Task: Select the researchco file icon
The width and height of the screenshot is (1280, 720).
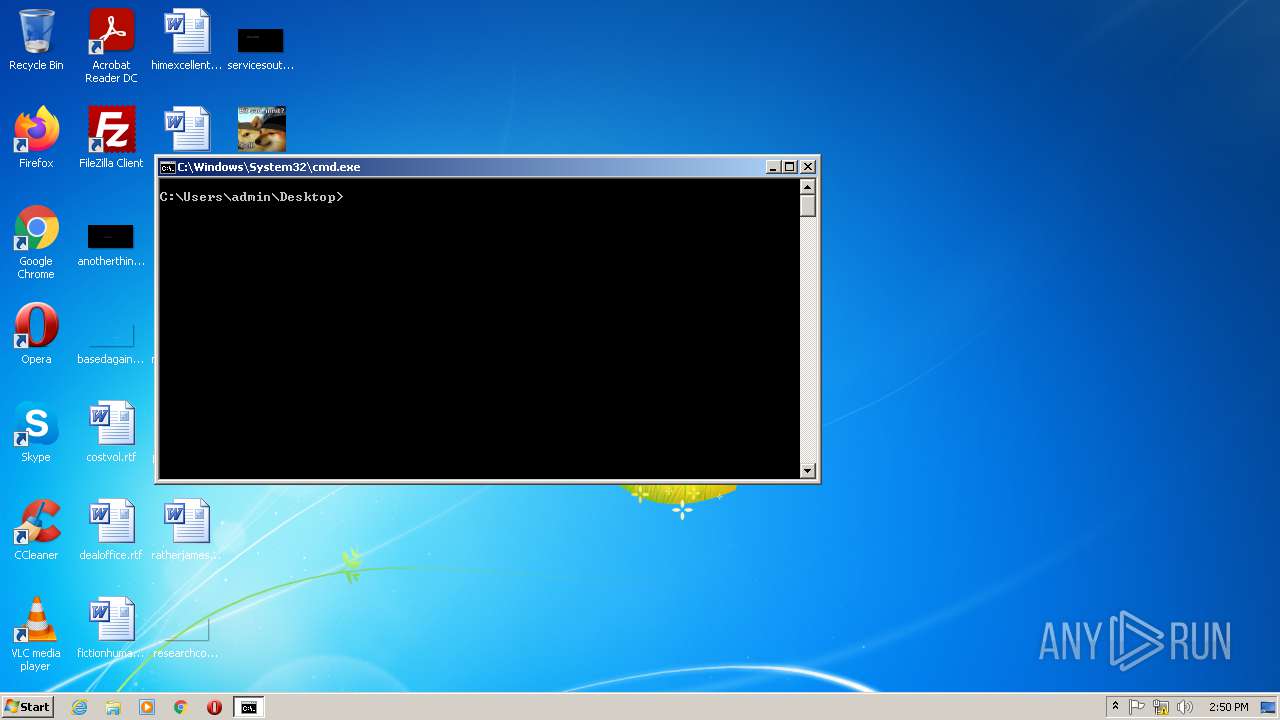Action: (187, 638)
